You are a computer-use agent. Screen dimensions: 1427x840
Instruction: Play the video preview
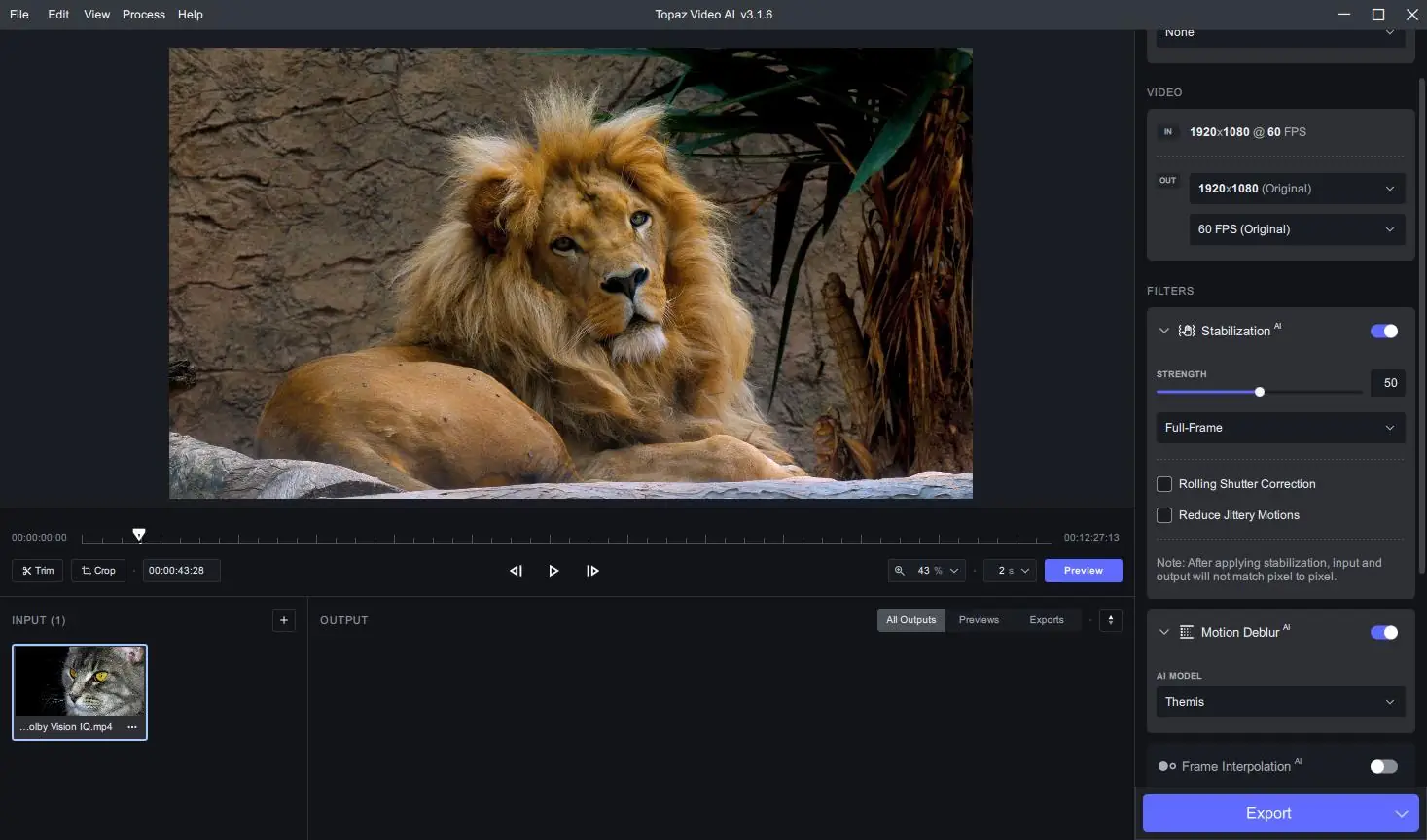[553, 571]
